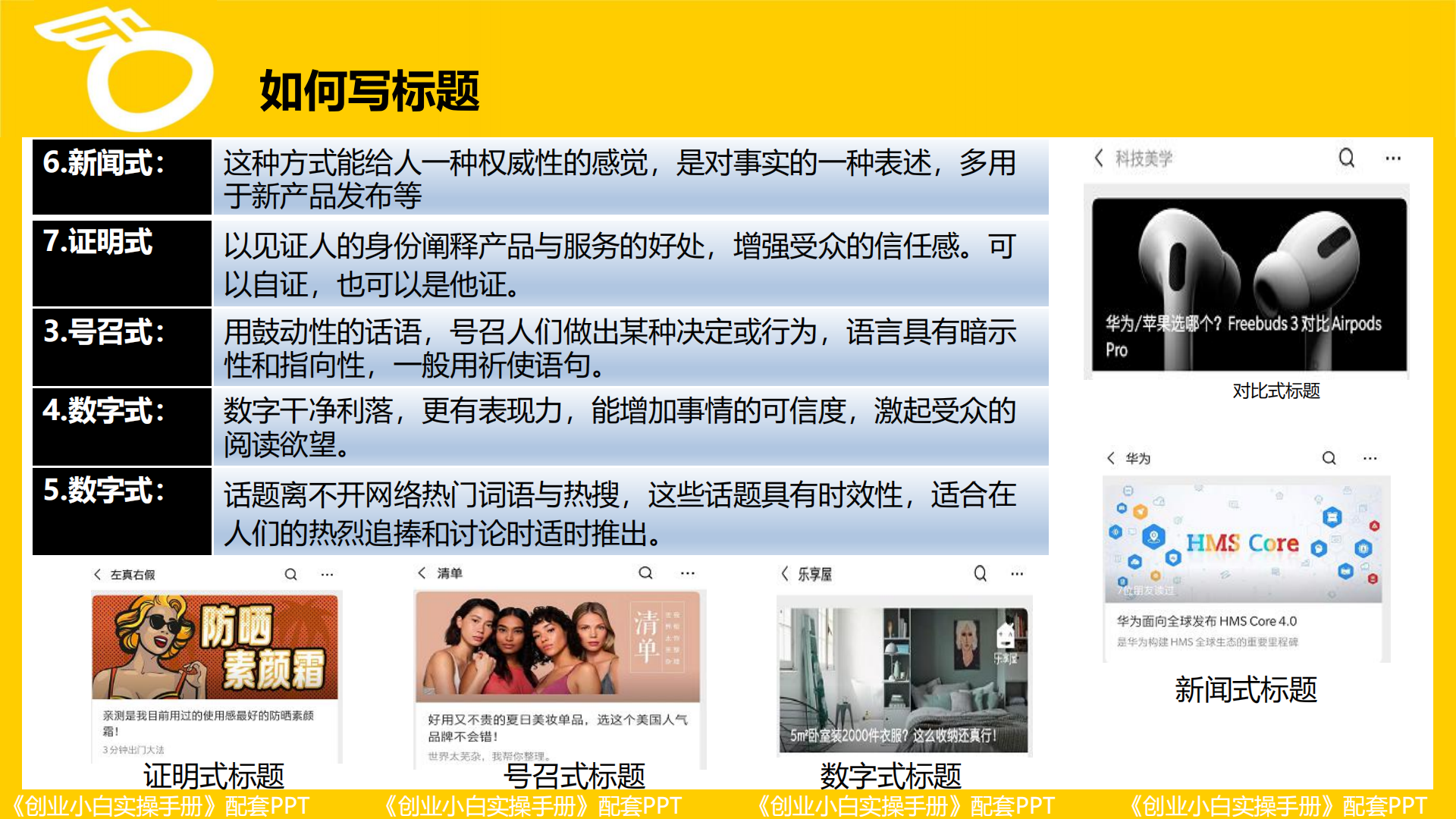Click back arrow beside 华为
The image size is (1456, 819).
click(1111, 458)
